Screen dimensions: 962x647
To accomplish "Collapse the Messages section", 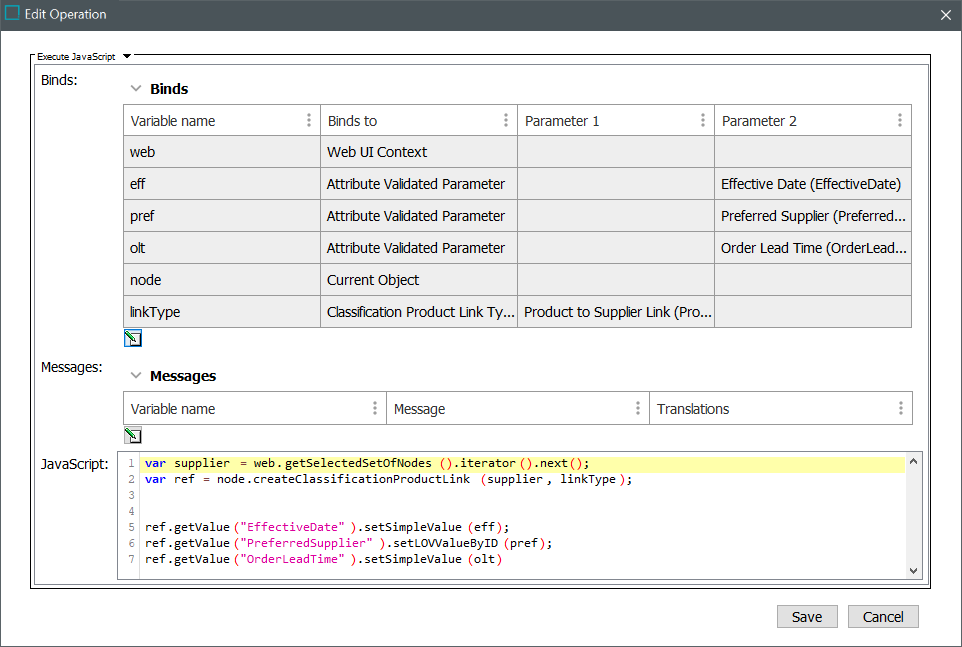I will (136, 375).
